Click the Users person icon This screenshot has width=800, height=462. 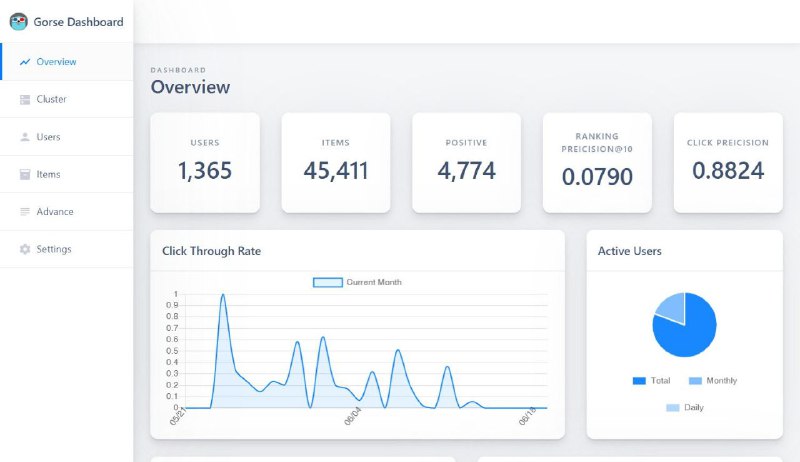coord(24,137)
